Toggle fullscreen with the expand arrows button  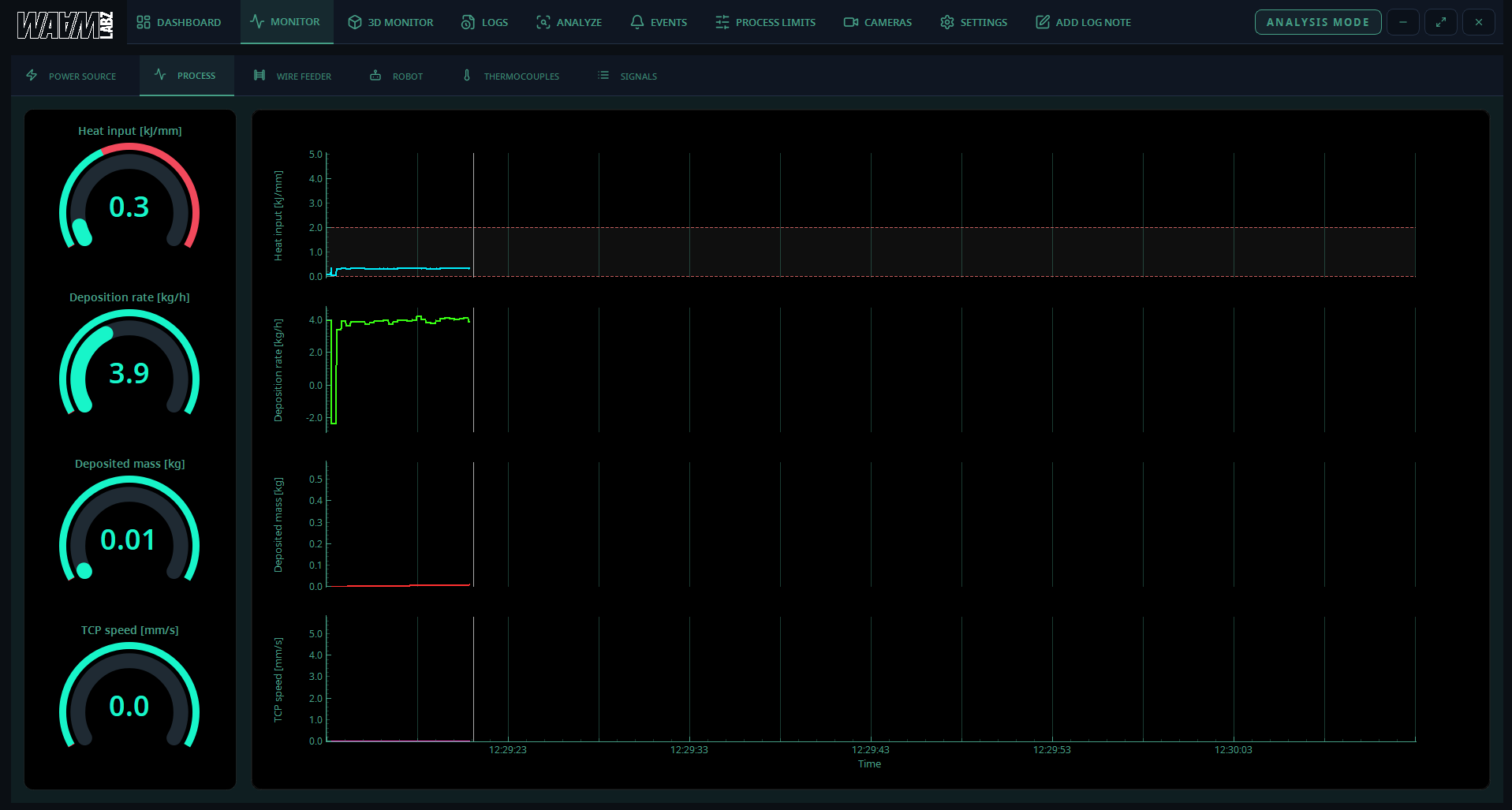point(1441,22)
